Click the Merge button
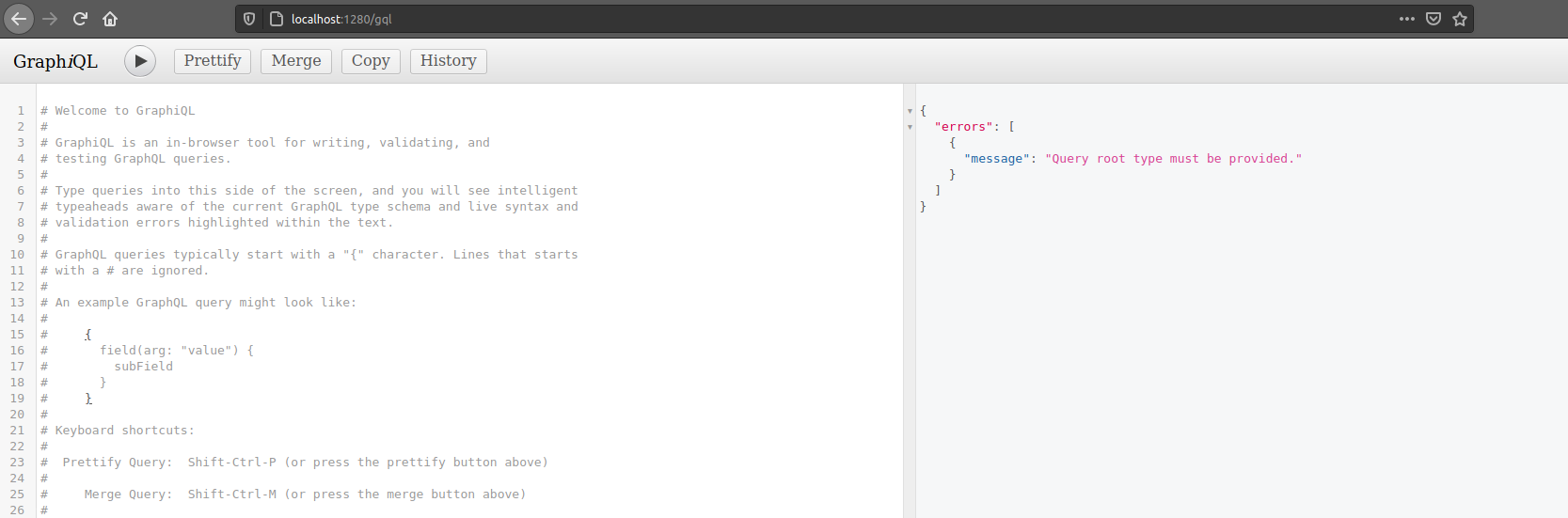Image resolution: width=1568 pixels, height=518 pixels. [x=296, y=61]
